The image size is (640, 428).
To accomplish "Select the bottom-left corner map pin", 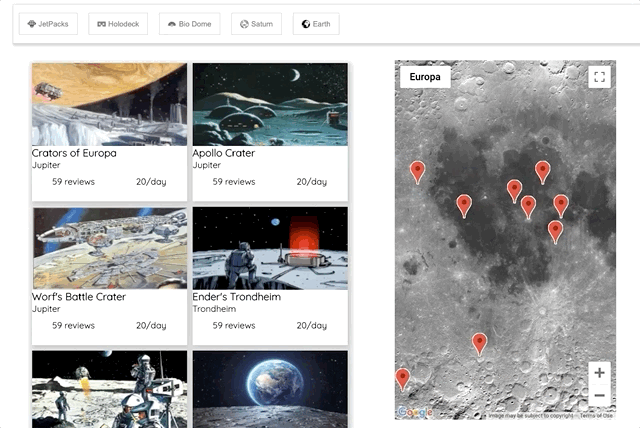I will click(x=403, y=378).
